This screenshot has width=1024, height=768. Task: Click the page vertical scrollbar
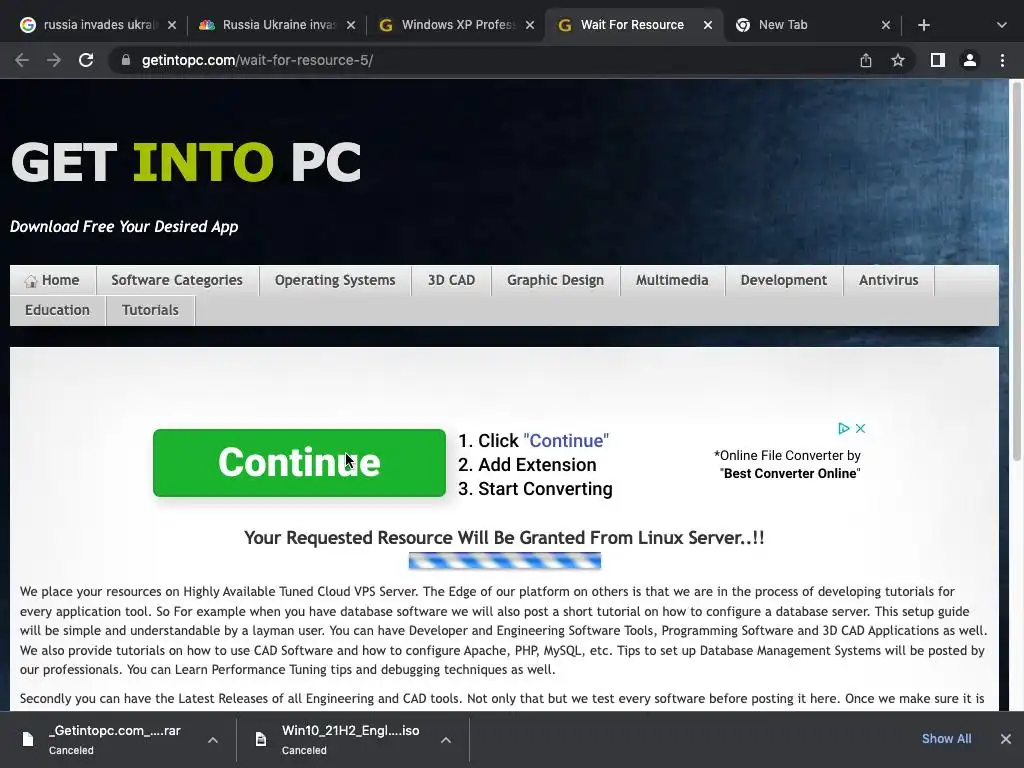(x=1016, y=271)
